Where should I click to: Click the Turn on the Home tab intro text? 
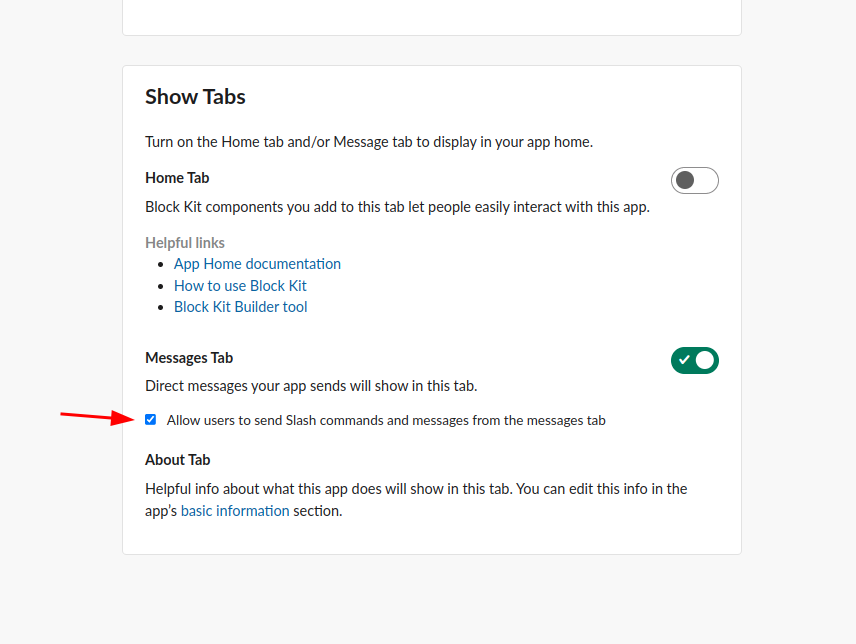coord(369,142)
